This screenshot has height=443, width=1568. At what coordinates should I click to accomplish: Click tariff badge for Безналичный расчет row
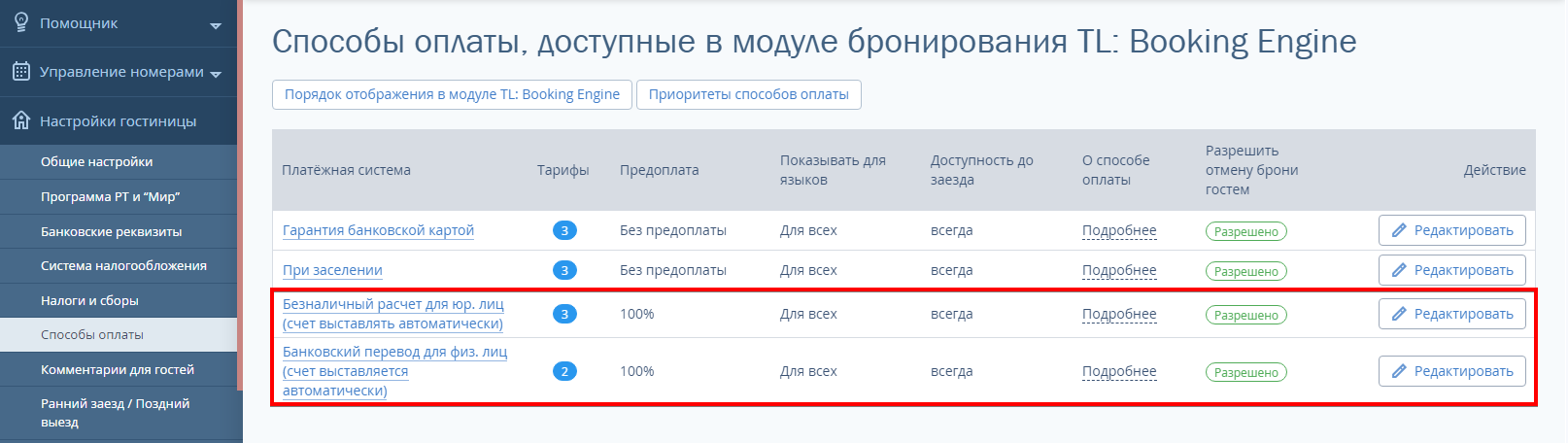[564, 314]
